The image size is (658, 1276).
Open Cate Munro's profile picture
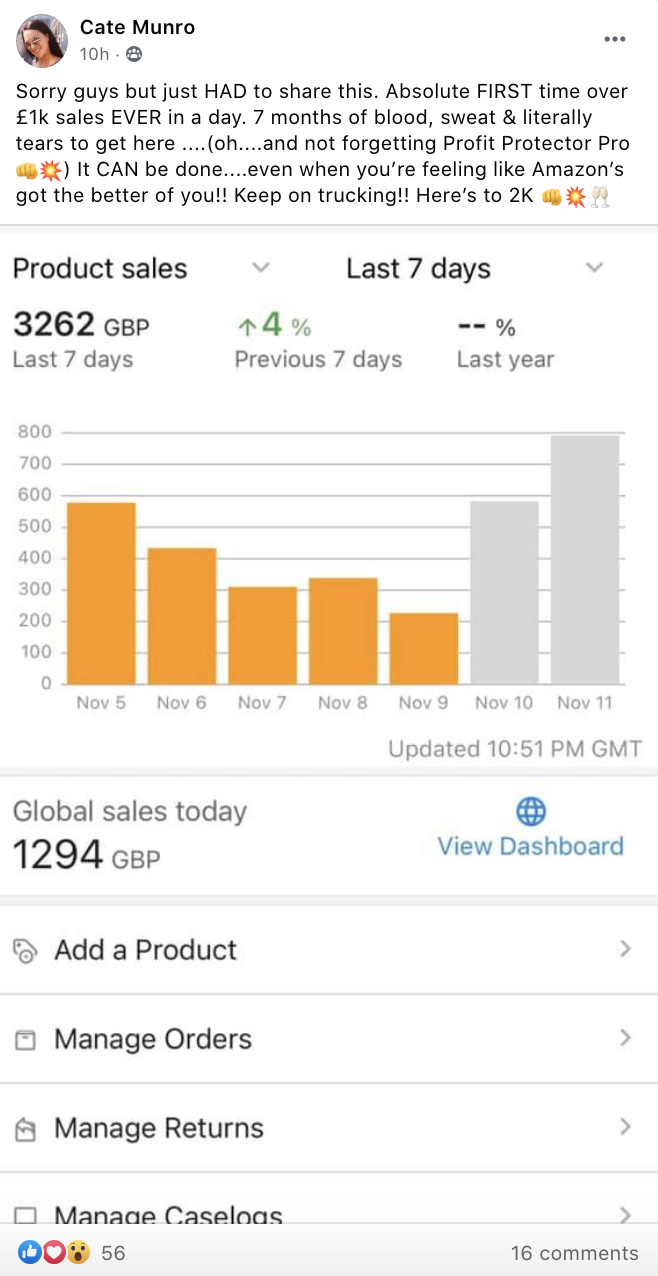click(41, 41)
